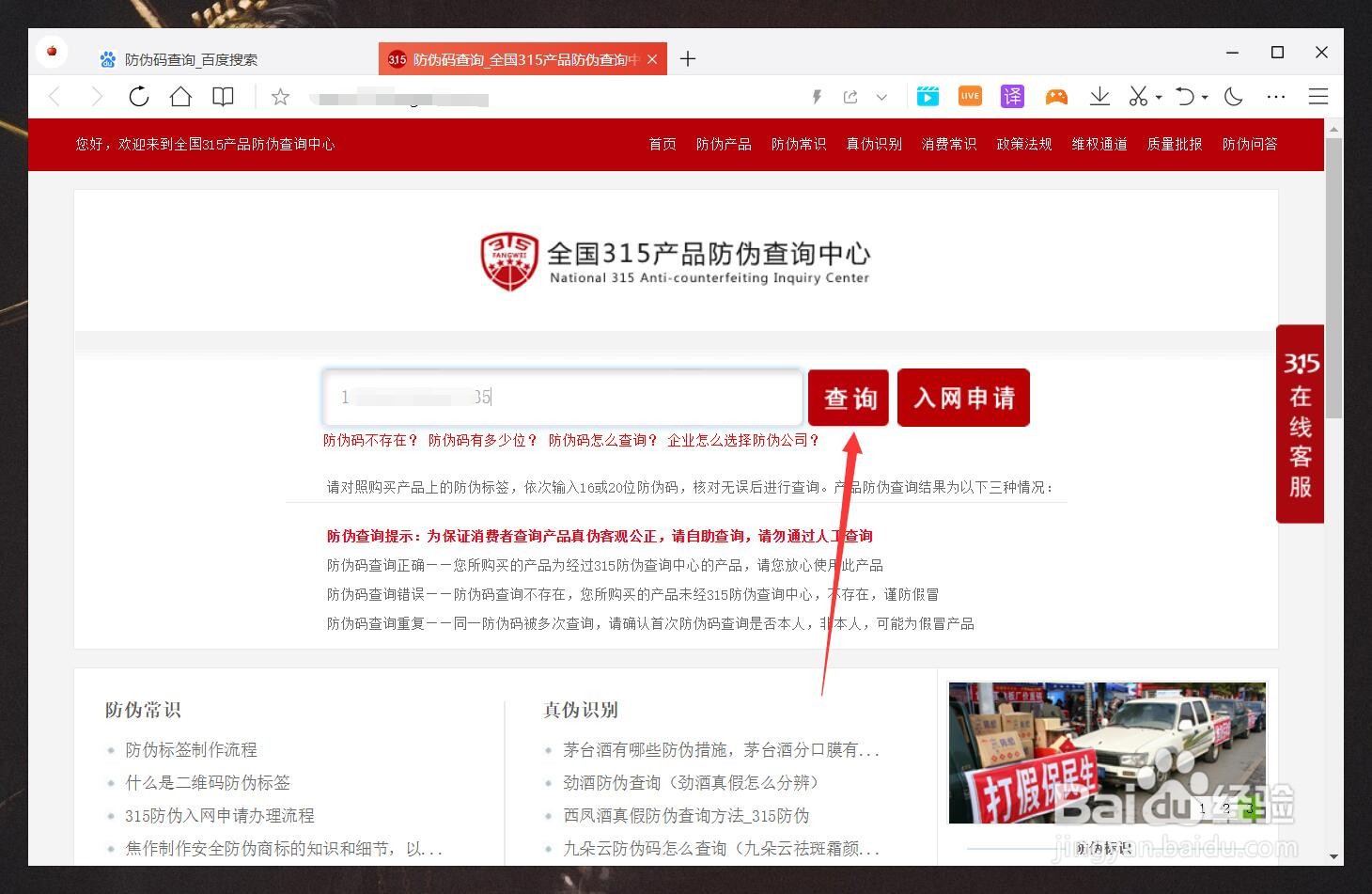Expand the scissors tool dropdown arrow
This screenshot has width=1372, height=894.
pyautogui.click(x=1159, y=97)
